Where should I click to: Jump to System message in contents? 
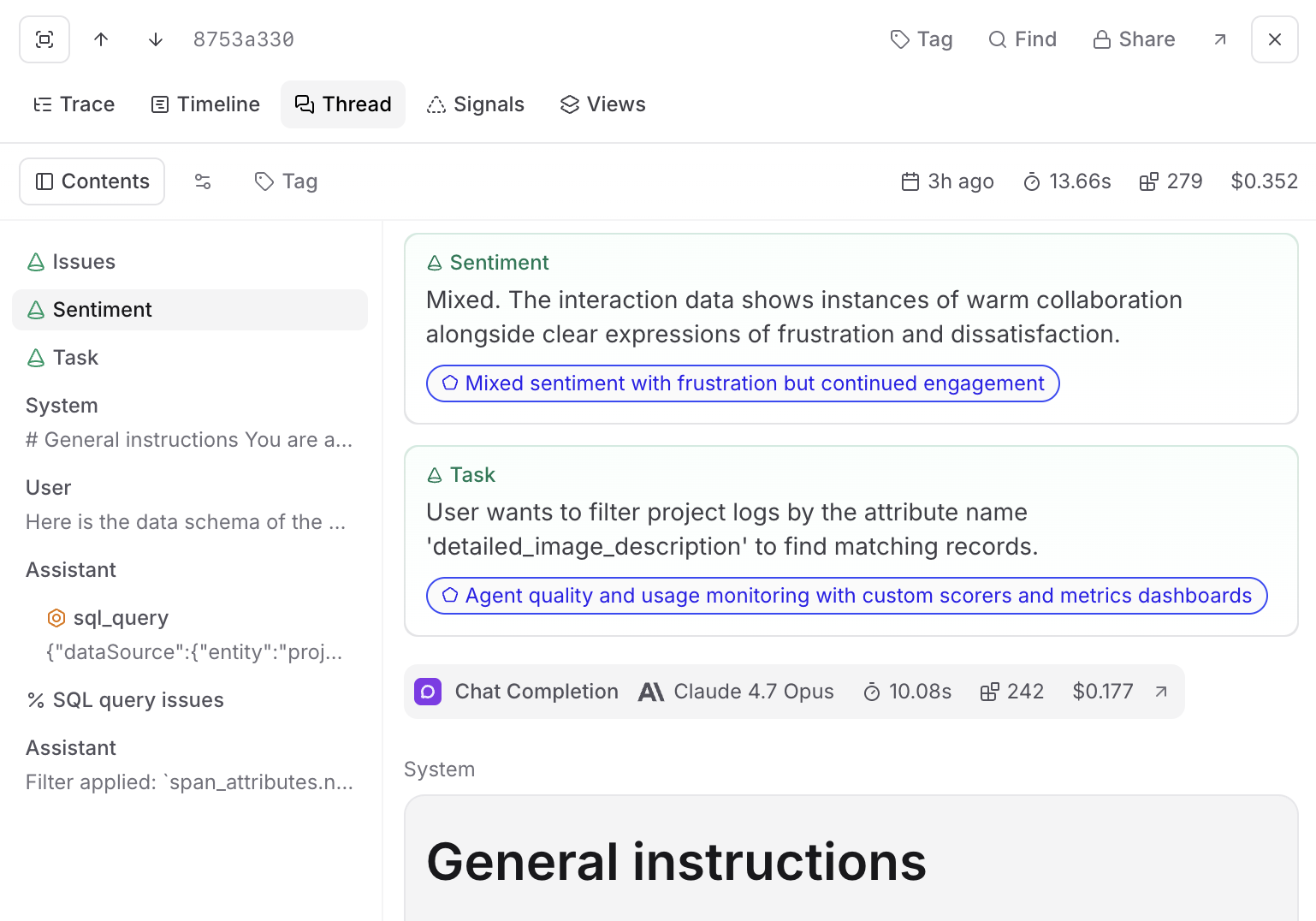pyautogui.click(x=190, y=423)
